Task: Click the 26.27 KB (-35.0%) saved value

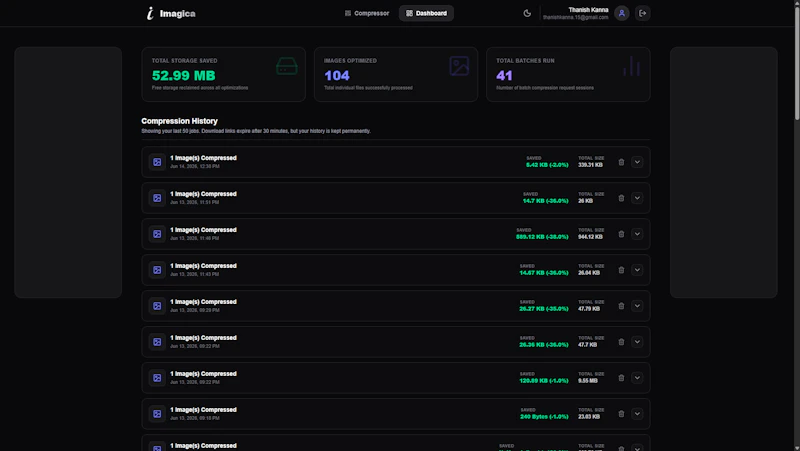Action: pyautogui.click(x=544, y=309)
